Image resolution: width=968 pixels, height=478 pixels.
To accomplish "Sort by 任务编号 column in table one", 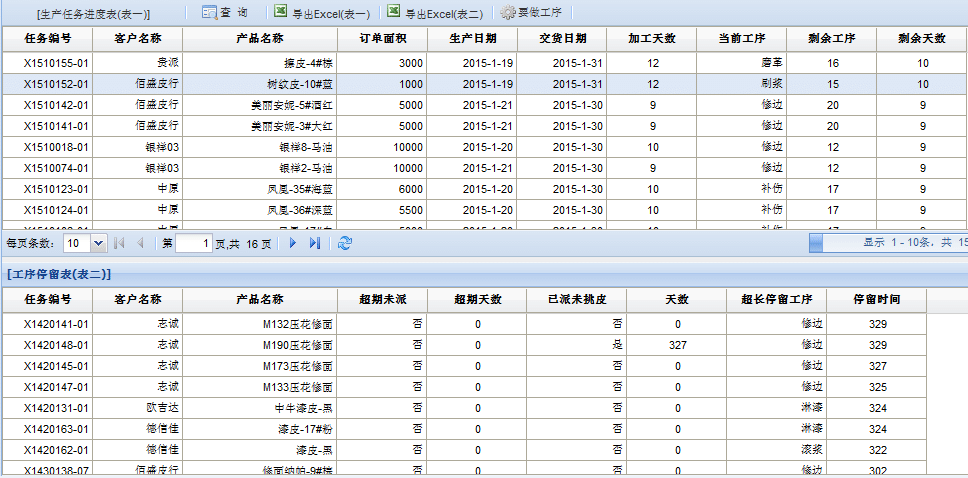I will click(47, 38).
